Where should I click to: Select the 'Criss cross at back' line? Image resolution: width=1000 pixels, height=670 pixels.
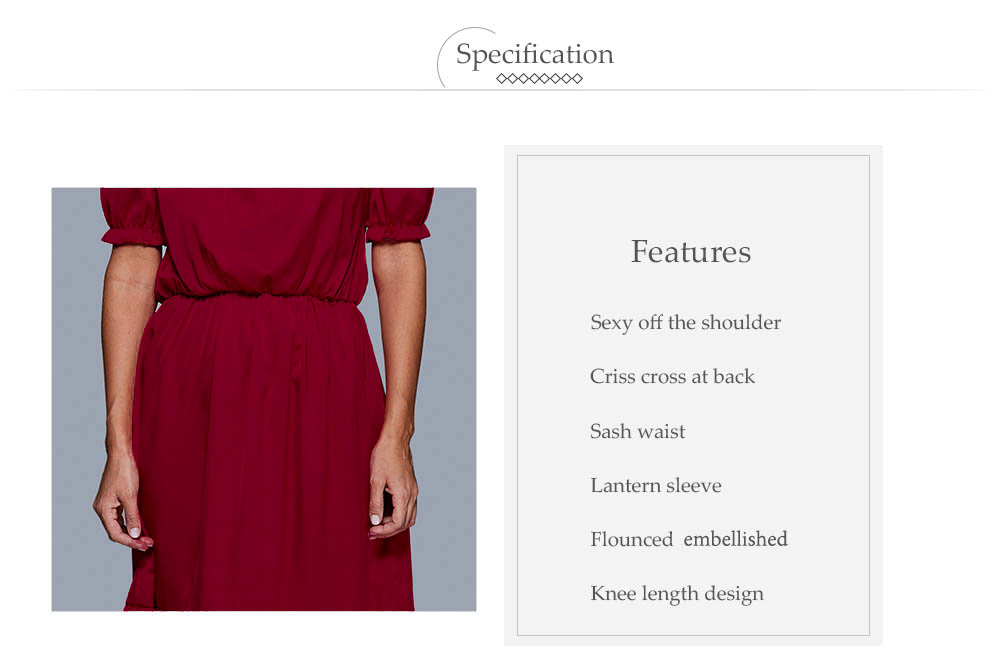click(x=672, y=376)
